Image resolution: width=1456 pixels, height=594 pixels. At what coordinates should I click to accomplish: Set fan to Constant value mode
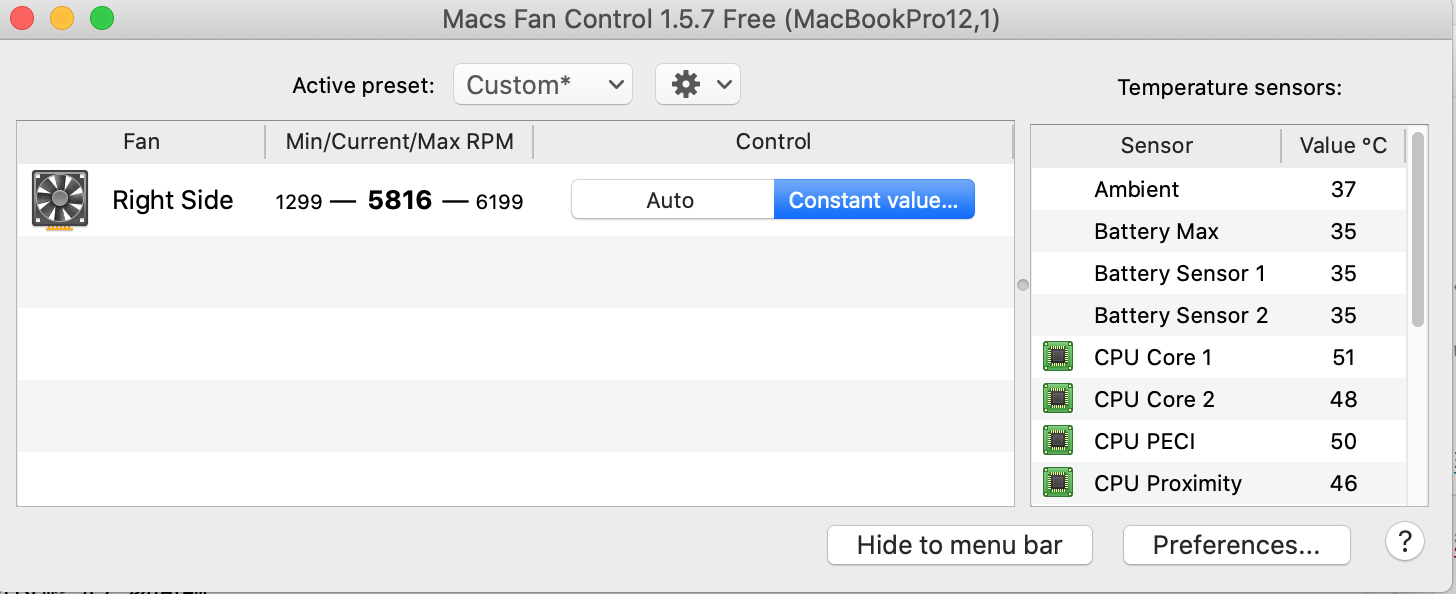point(873,200)
